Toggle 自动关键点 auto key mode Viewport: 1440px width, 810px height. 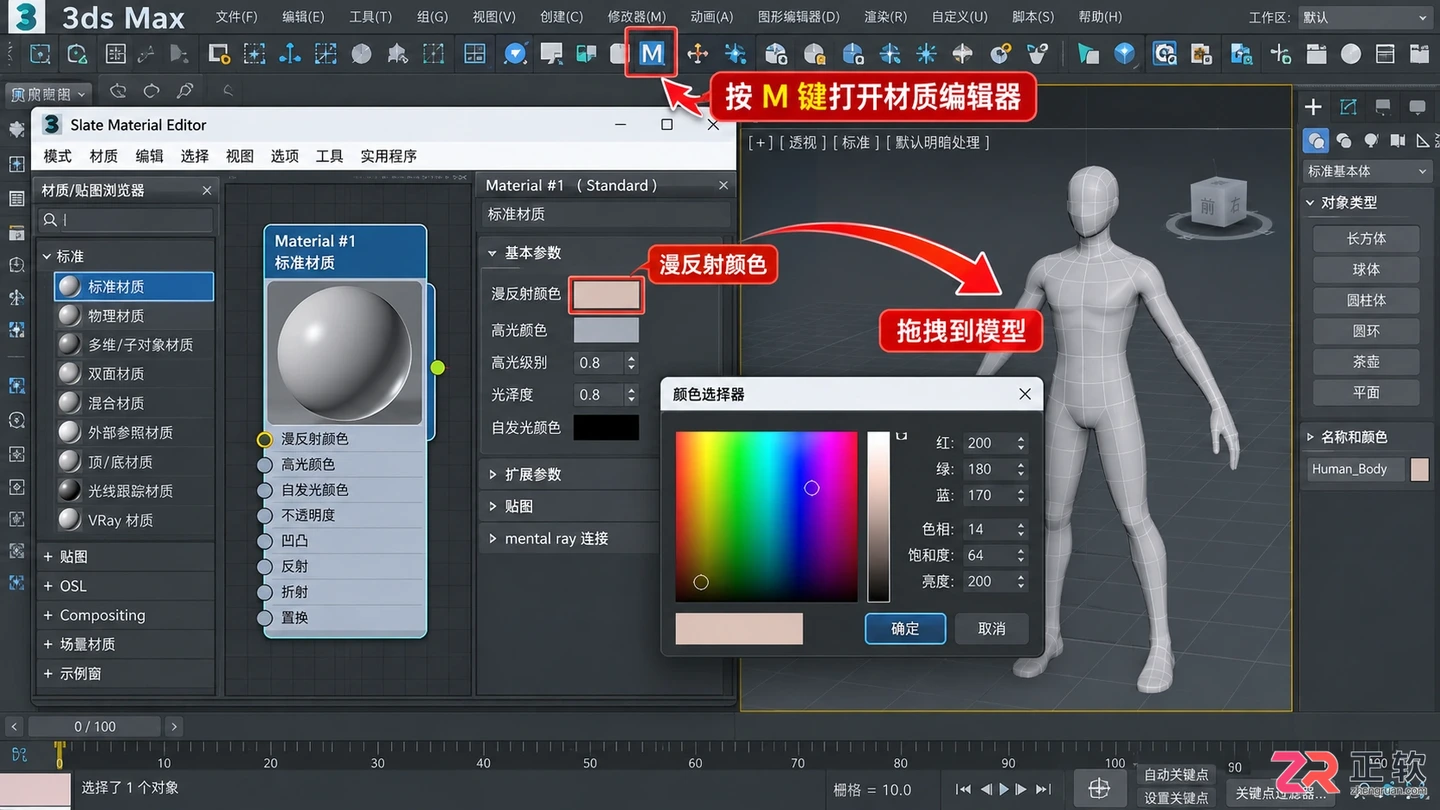click(1176, 775)
